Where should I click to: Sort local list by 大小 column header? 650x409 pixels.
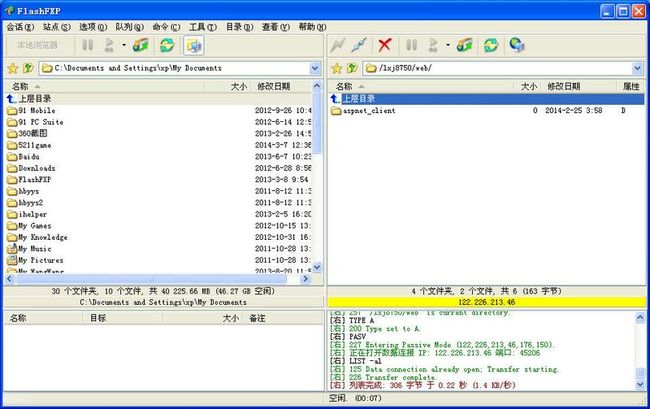point(227,87)
